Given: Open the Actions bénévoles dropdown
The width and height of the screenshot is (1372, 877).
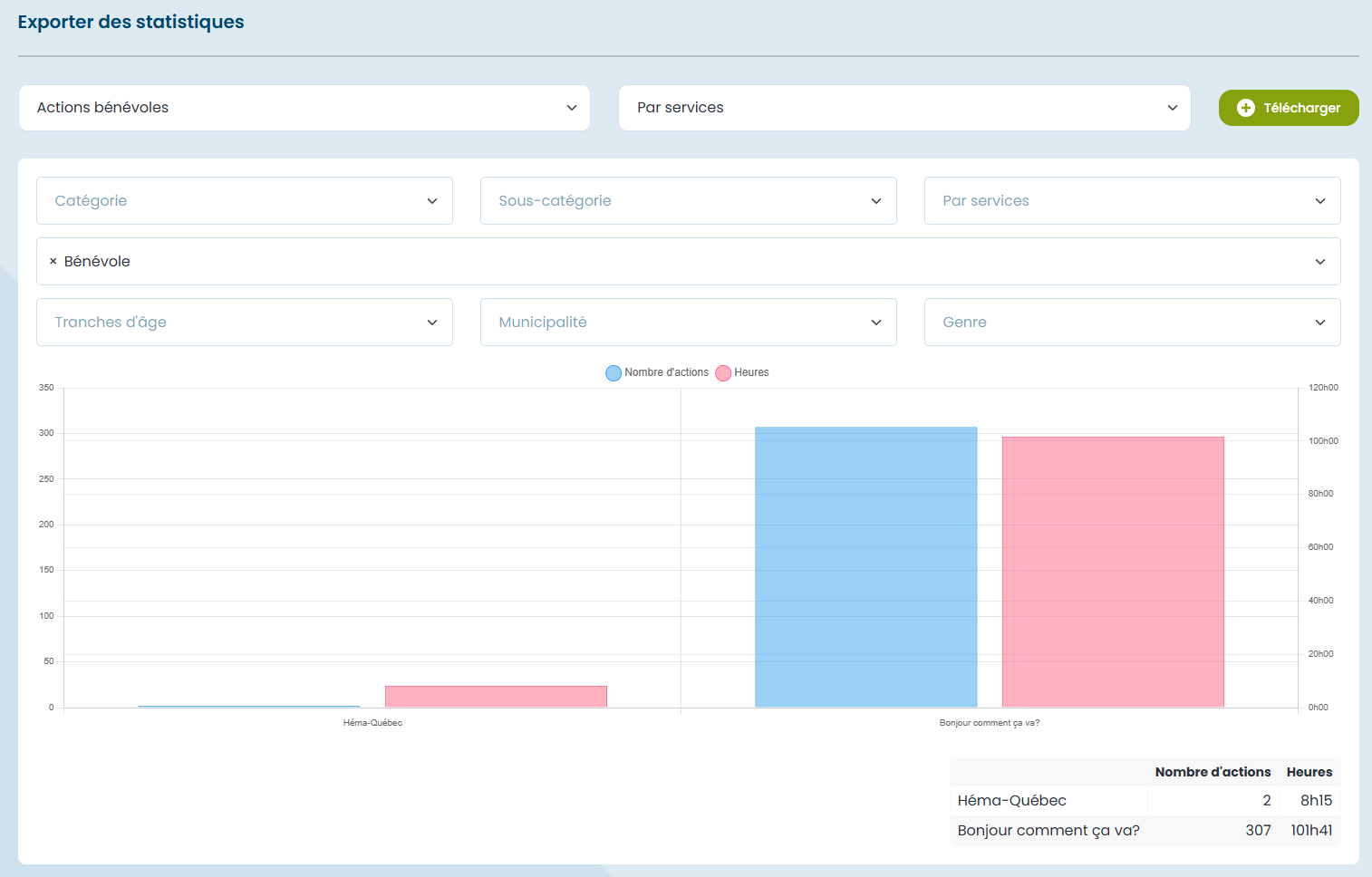Looking at the screenshot, I should [304, 108].
